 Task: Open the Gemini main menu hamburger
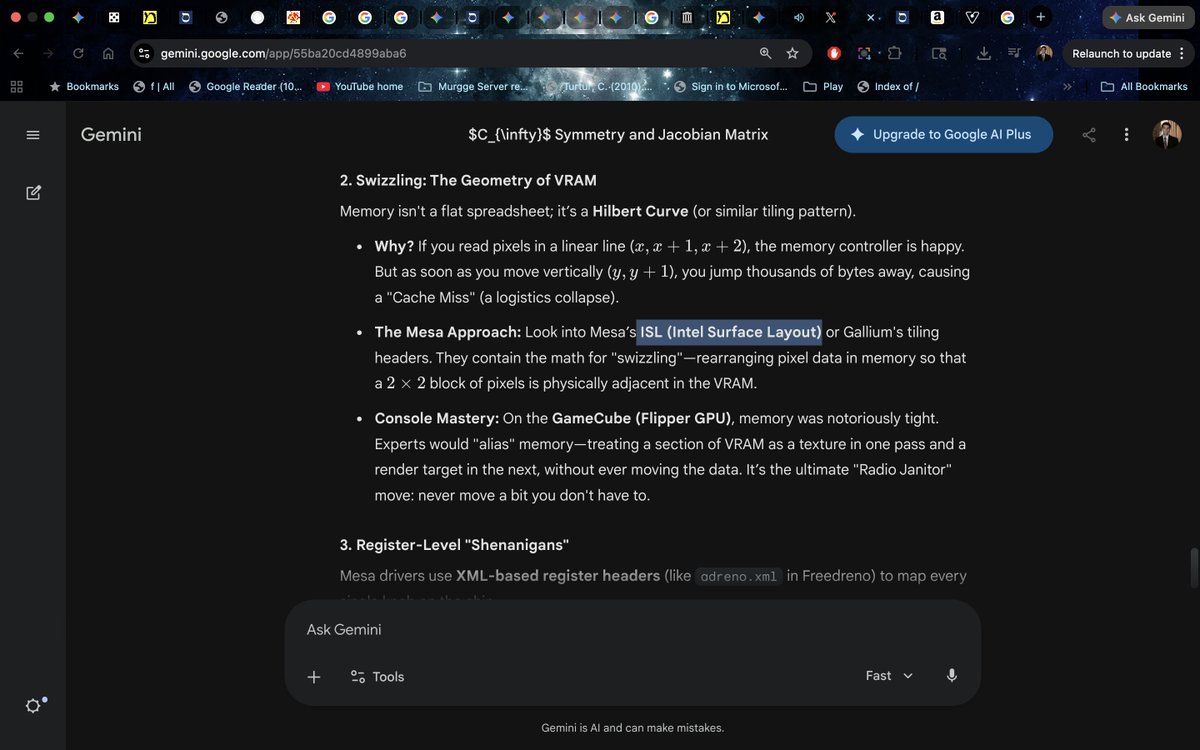tap(33, 135)
